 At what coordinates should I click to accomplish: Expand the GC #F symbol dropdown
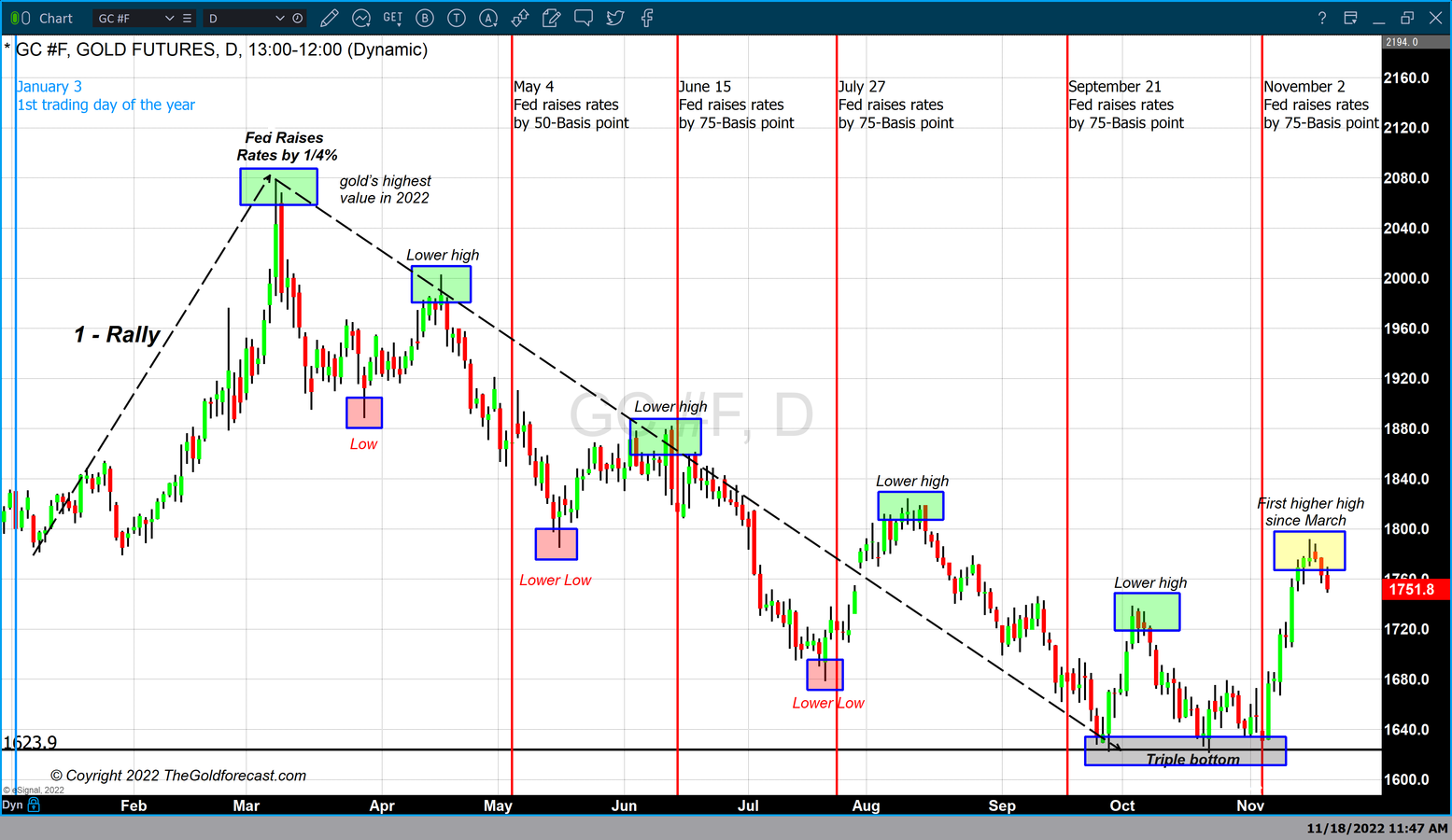[169, 18]
